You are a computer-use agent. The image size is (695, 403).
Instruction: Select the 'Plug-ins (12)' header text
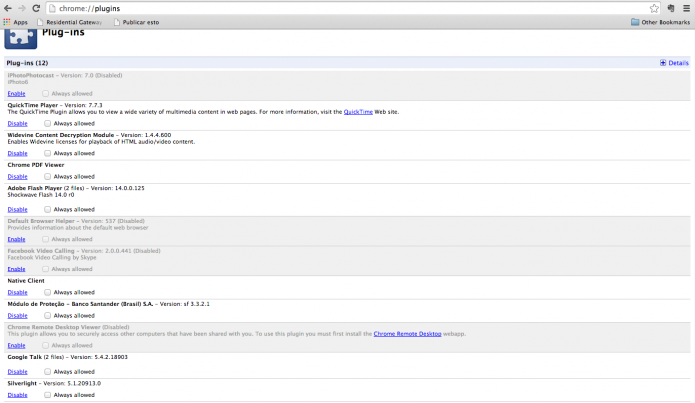pos(27,63)
